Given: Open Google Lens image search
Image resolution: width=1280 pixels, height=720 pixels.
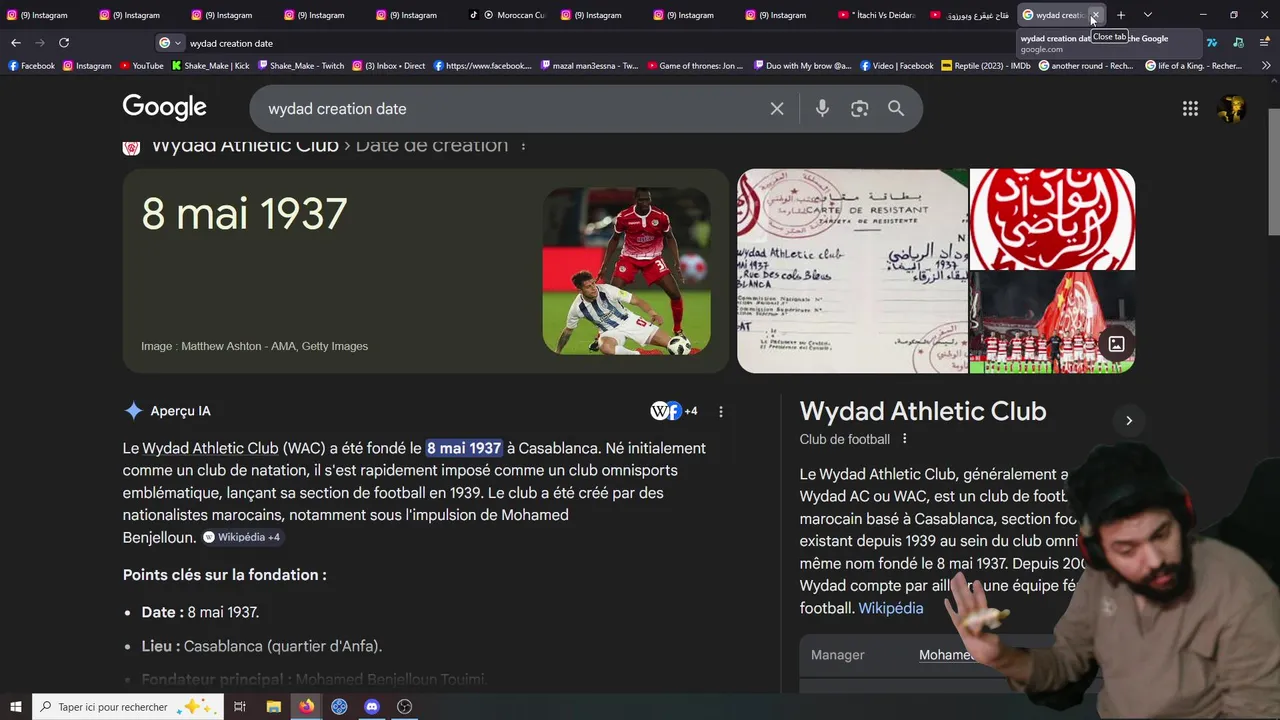Looking at the screenshot, I should pos(859,109).
